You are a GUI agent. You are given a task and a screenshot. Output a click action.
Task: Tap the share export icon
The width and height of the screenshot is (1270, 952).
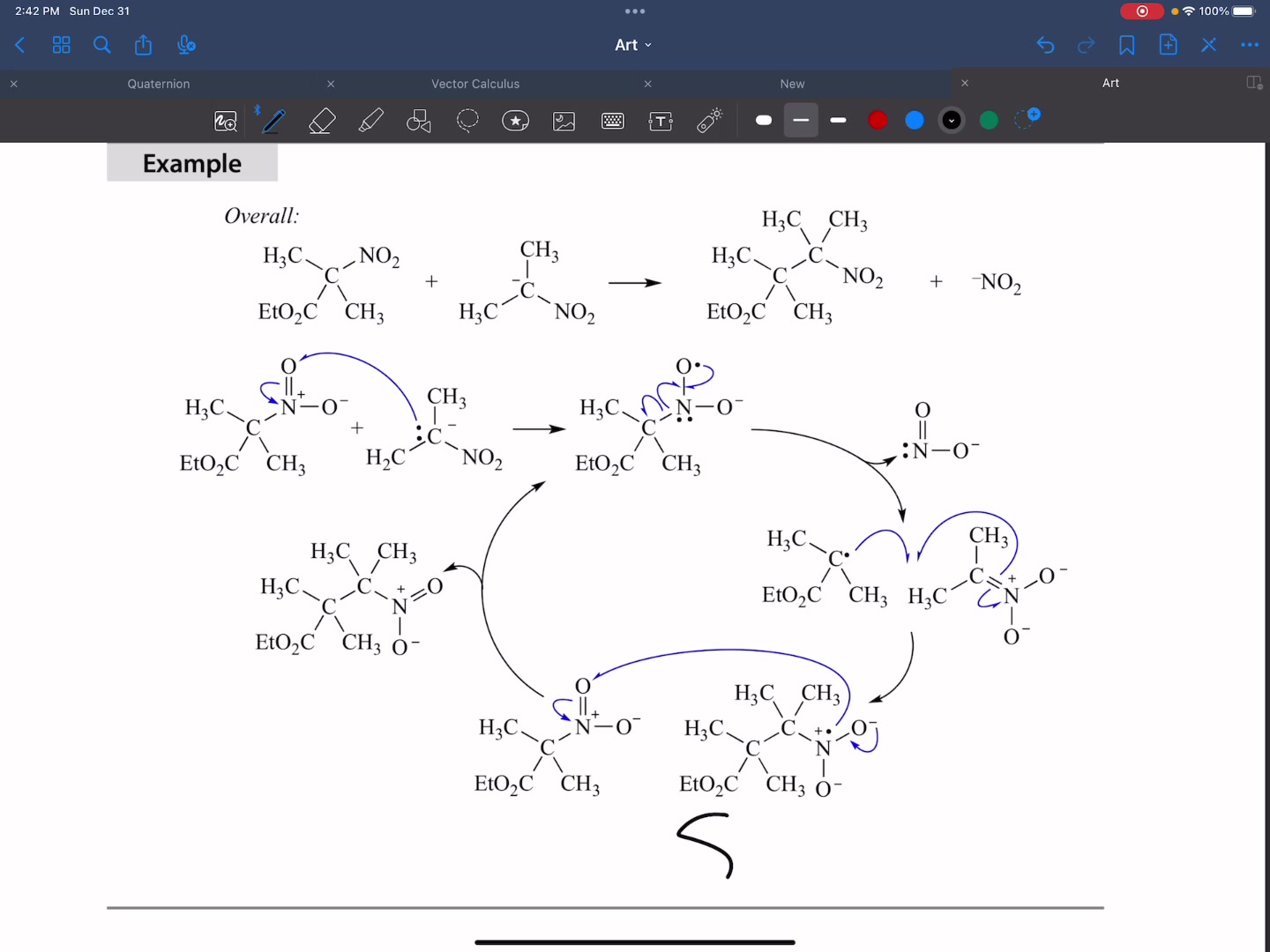[x=144, y=45]
